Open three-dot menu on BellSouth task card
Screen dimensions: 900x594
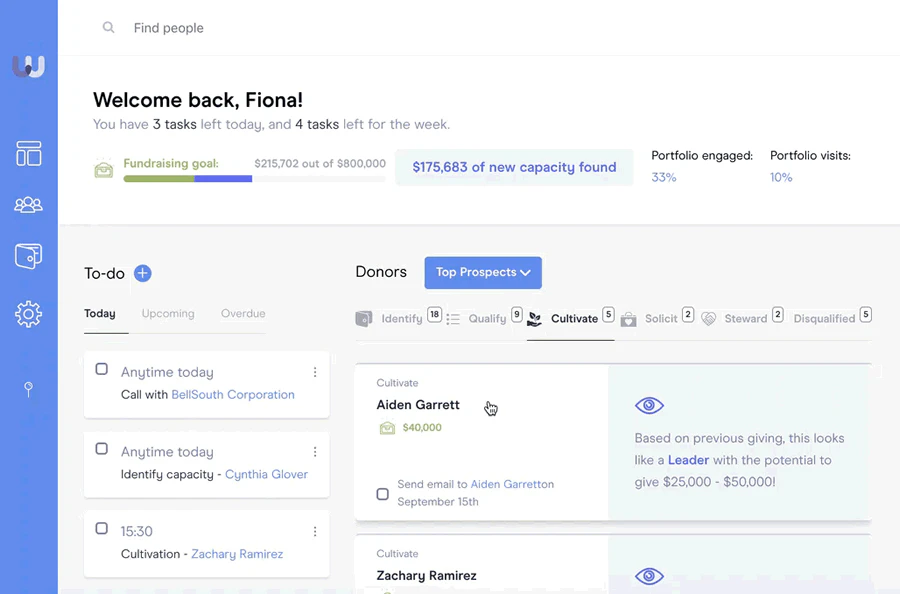click(x=315, y=371)
